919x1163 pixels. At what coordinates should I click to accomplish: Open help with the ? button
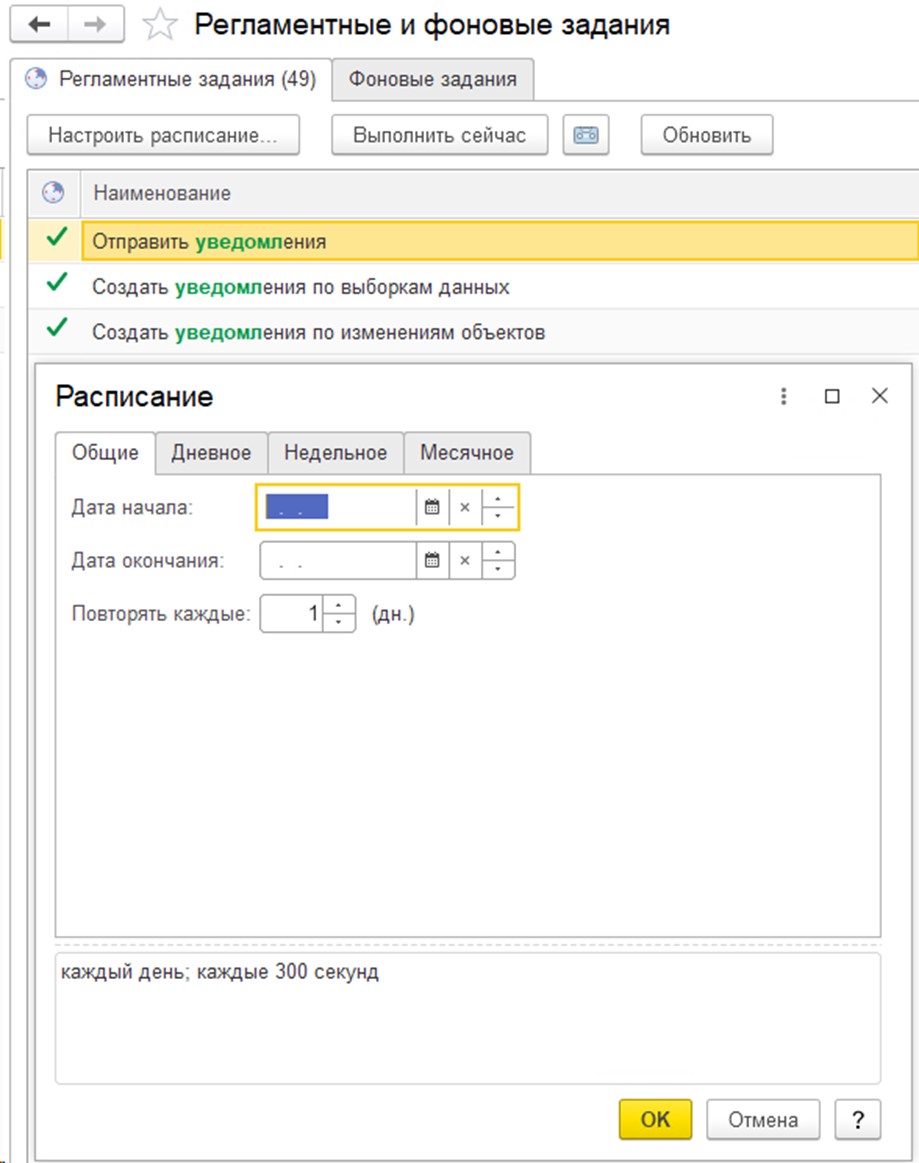(x=858, y=1119)
